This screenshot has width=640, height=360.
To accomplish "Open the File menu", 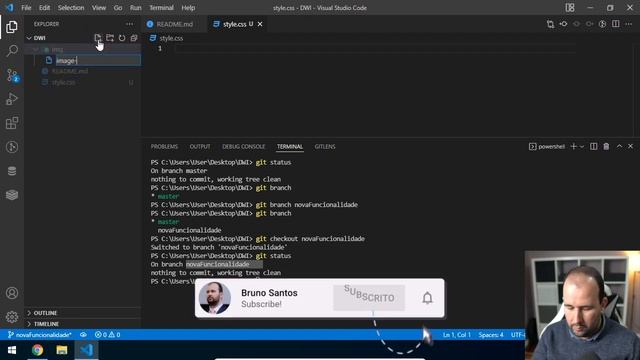I will (26, 8).
